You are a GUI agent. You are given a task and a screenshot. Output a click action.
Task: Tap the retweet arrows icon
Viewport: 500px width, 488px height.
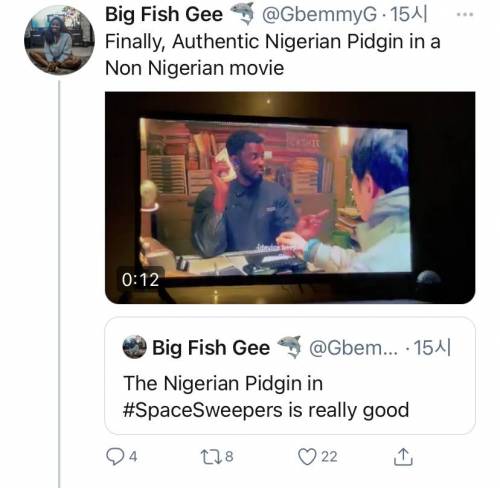[211, 456]
